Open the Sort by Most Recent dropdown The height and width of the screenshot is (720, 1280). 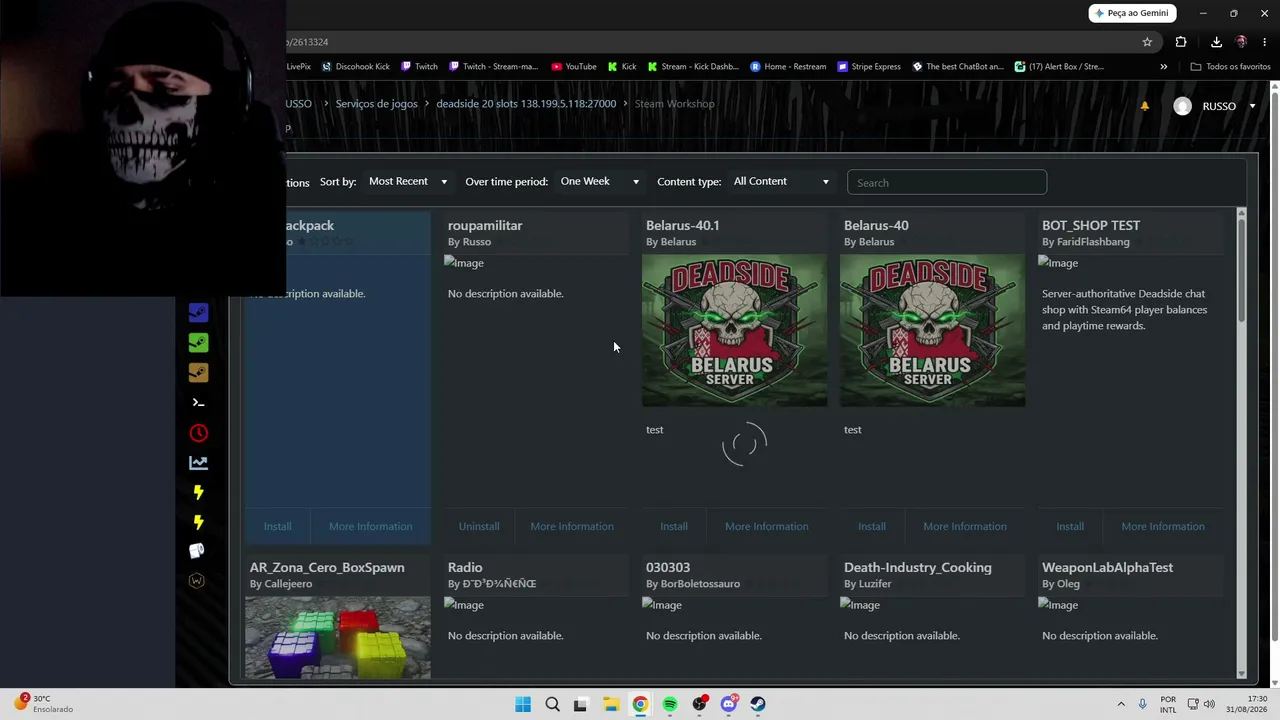tap(408, 182)
